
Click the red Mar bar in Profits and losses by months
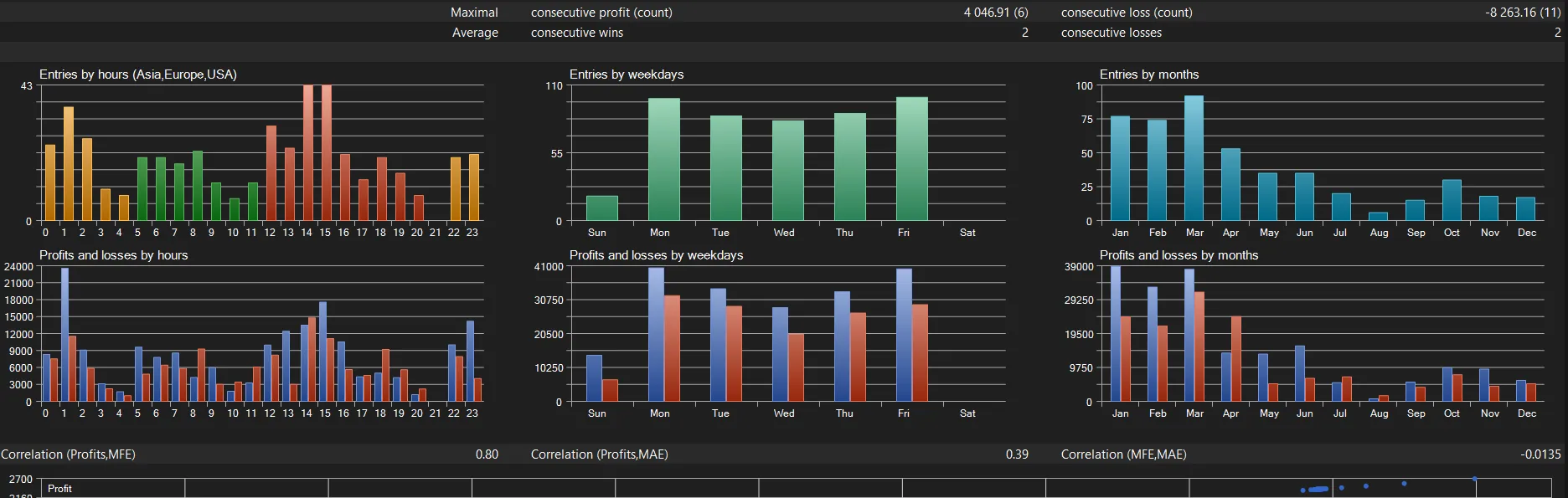(x=1199, y=347)
